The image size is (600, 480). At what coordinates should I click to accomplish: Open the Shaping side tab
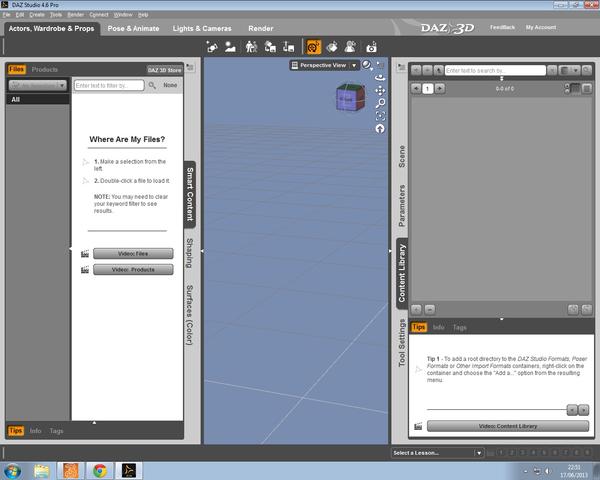[x=189, y=253]
